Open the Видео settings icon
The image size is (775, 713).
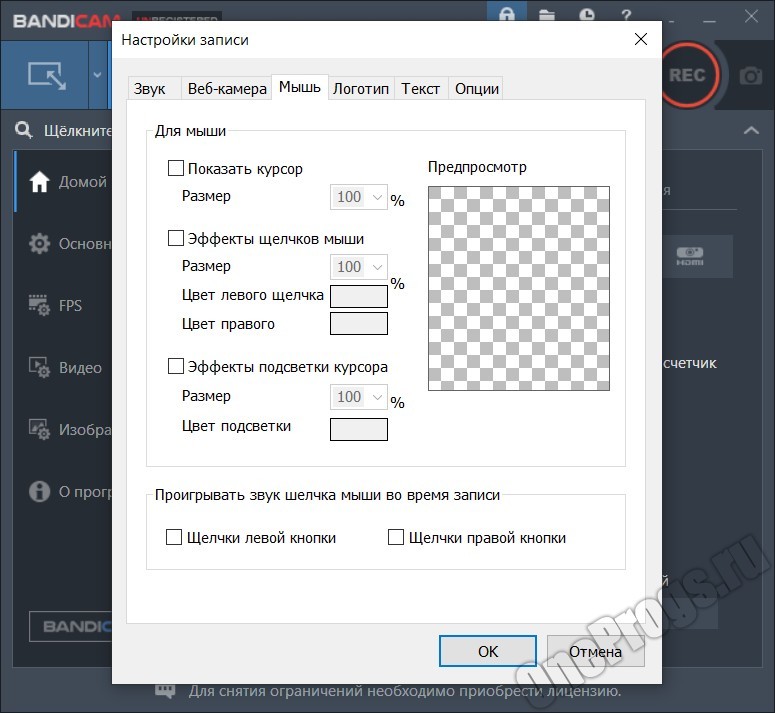(40, 367)
